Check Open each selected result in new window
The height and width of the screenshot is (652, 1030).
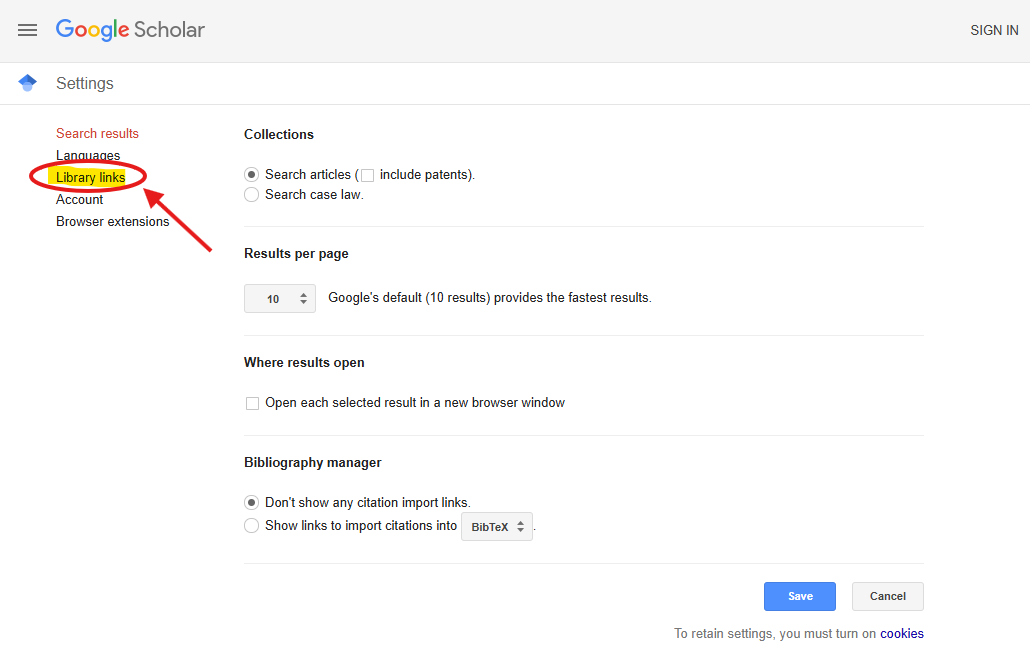[252, 403]
